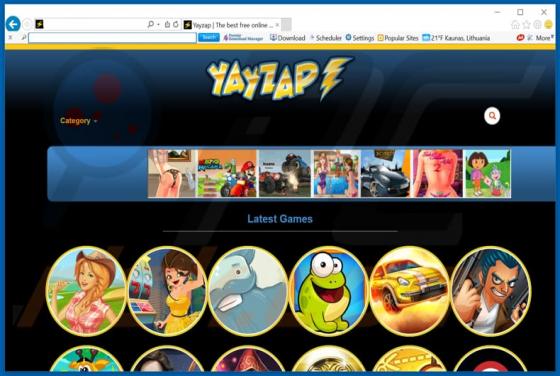The image size is (560, 376).
Task: Open the yellow race car game icon
Action: point(410,291)
